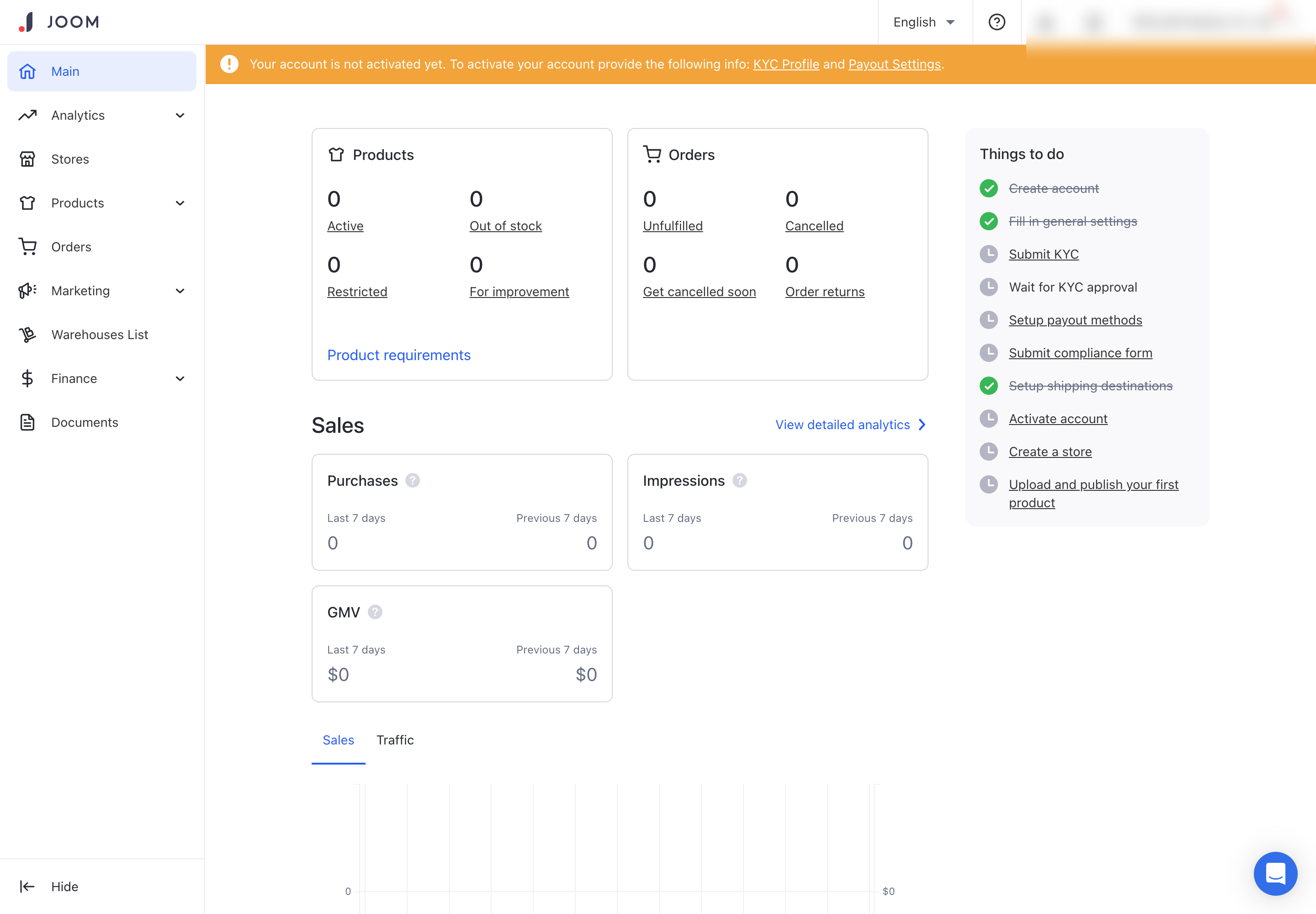Image resolution: width=1316 pixels, height=914 pixels.
Task: Open the English language dropdown
Action: [x=924, y=22]
